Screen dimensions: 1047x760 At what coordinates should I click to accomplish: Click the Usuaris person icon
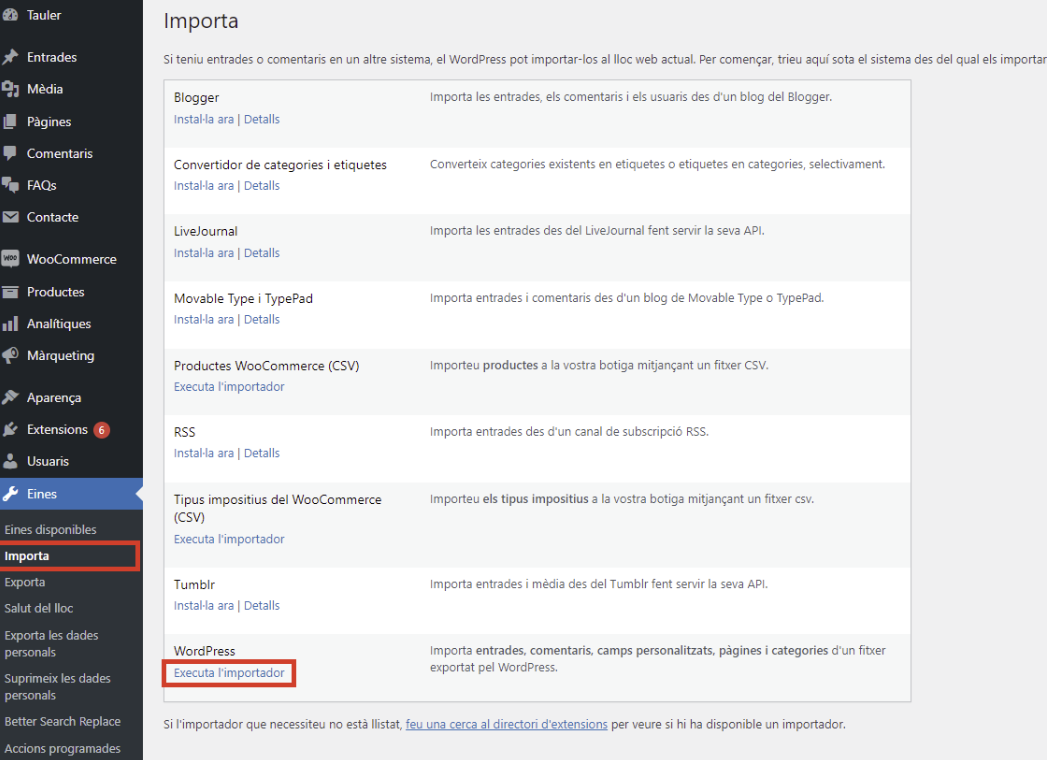click(10, 461)
